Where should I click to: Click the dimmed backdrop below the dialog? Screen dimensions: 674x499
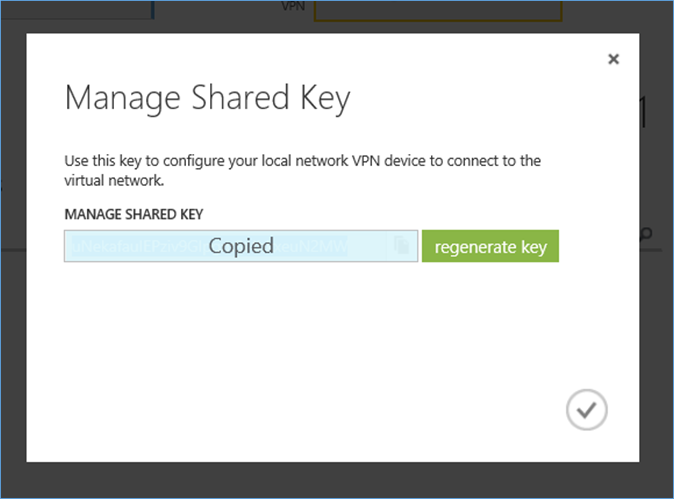pyautogui.click(x=337, y=480)
